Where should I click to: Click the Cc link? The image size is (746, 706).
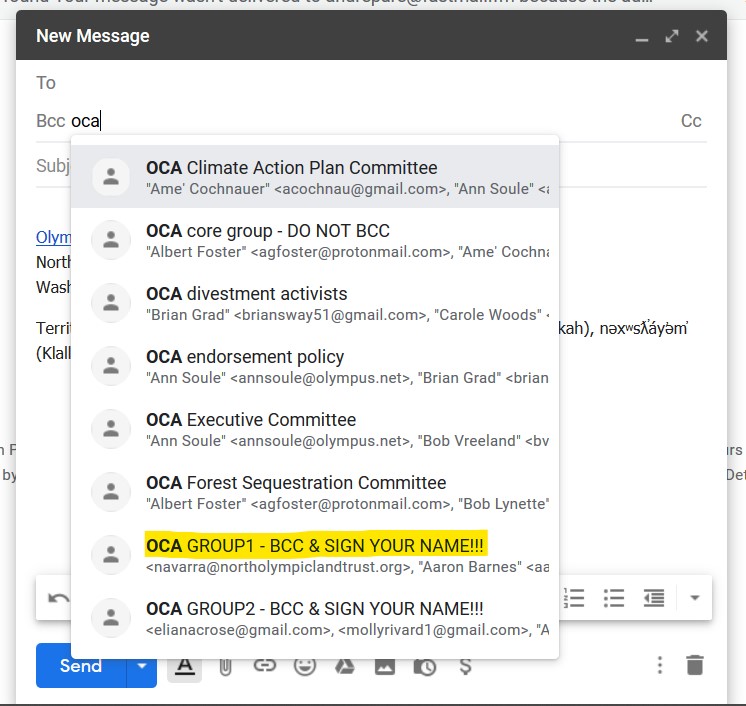[x=691, y=121]
